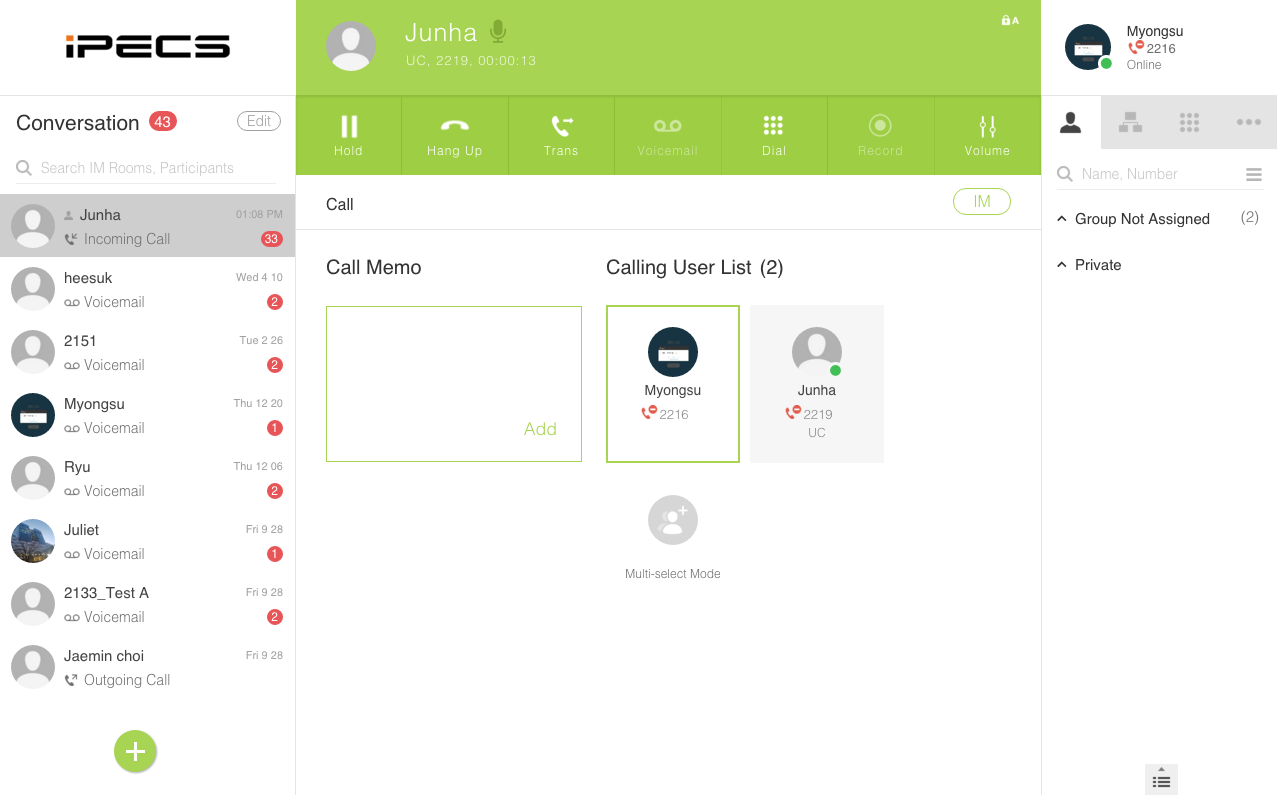Switch to the organization chart tab
1277x795 pixels.
tap(1130, 122)
